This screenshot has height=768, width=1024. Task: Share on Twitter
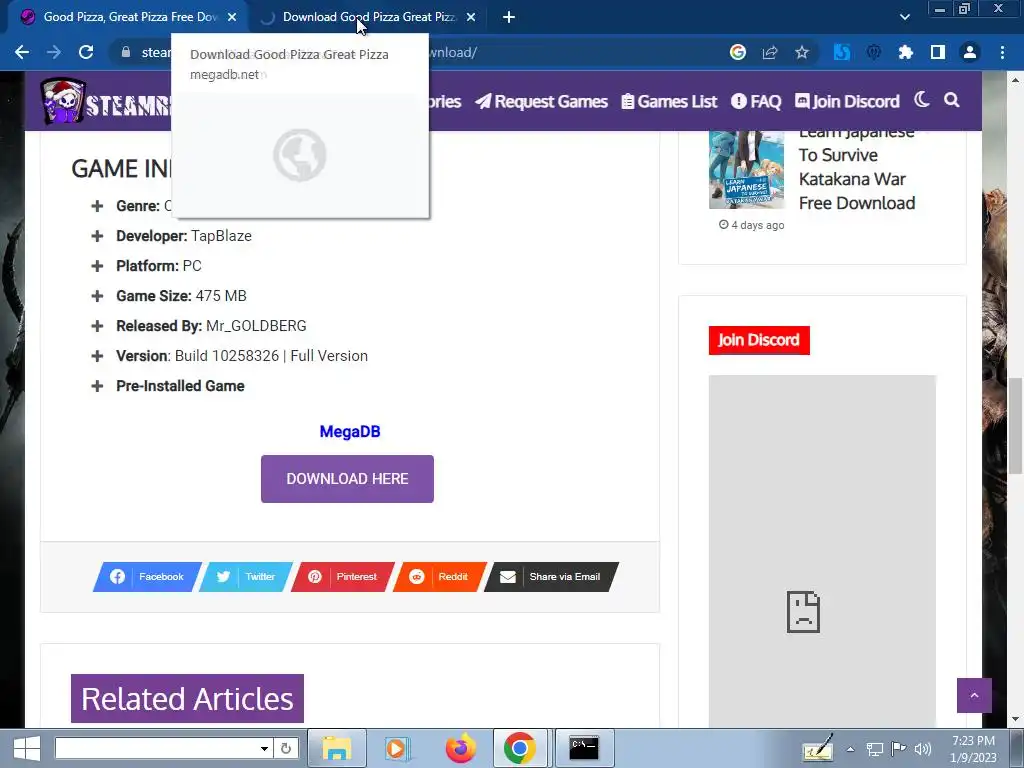246,577
